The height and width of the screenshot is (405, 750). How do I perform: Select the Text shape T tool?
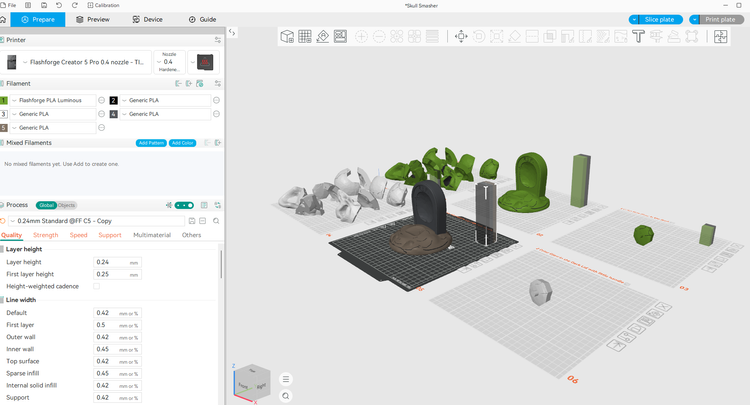[x=638, y=36]
